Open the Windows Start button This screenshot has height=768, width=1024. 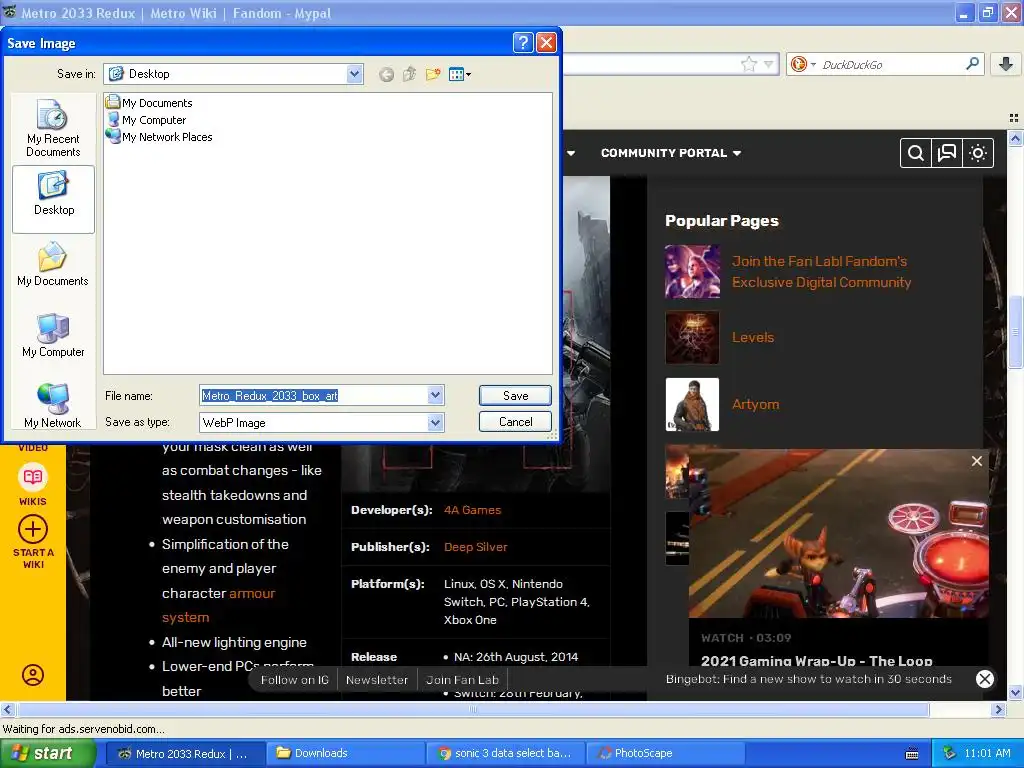pyautogui.click(x=47, y=753)
